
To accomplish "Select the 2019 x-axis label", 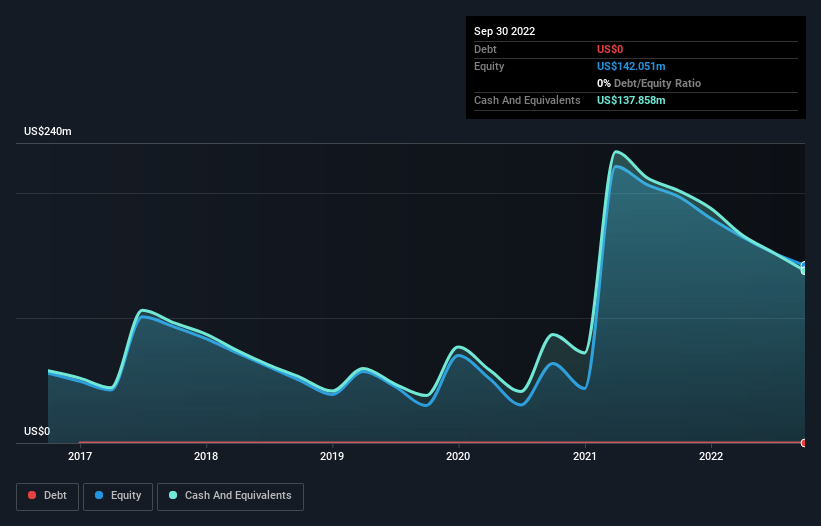I will tap(332, 456).
